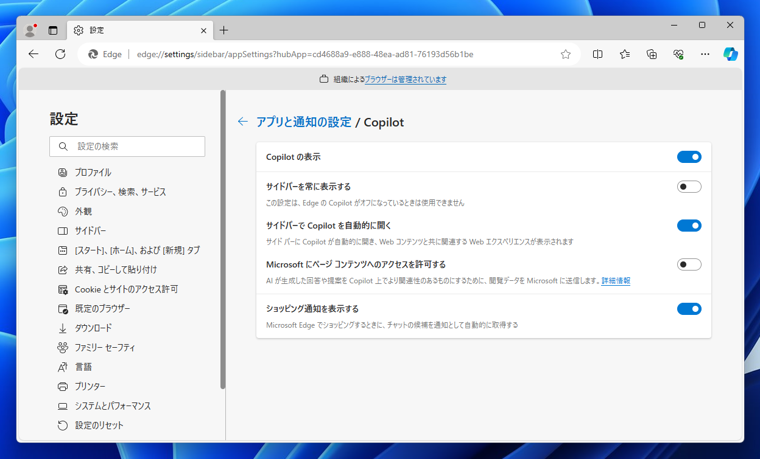Click the search magnifier icon in 設定の検索

63,146
